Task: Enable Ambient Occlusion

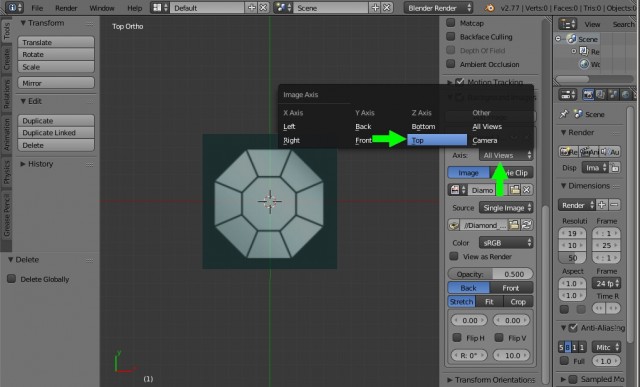Action: (x=451, y=64)
